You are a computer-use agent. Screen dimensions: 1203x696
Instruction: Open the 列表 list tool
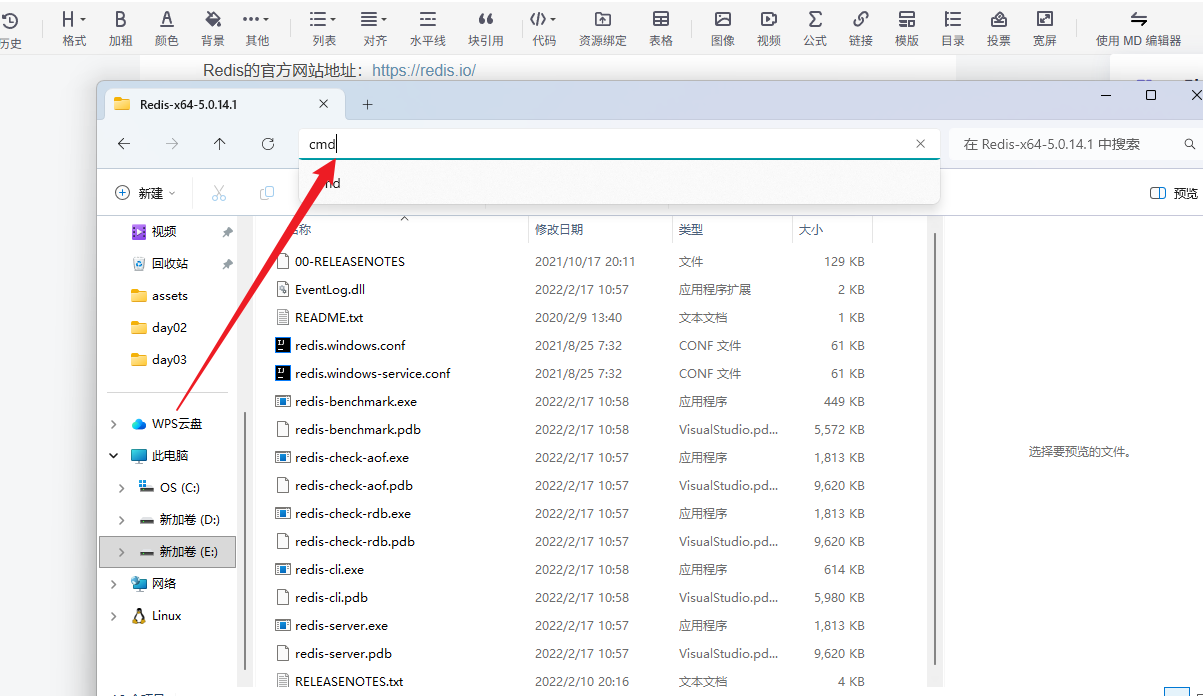coord(324,28)
